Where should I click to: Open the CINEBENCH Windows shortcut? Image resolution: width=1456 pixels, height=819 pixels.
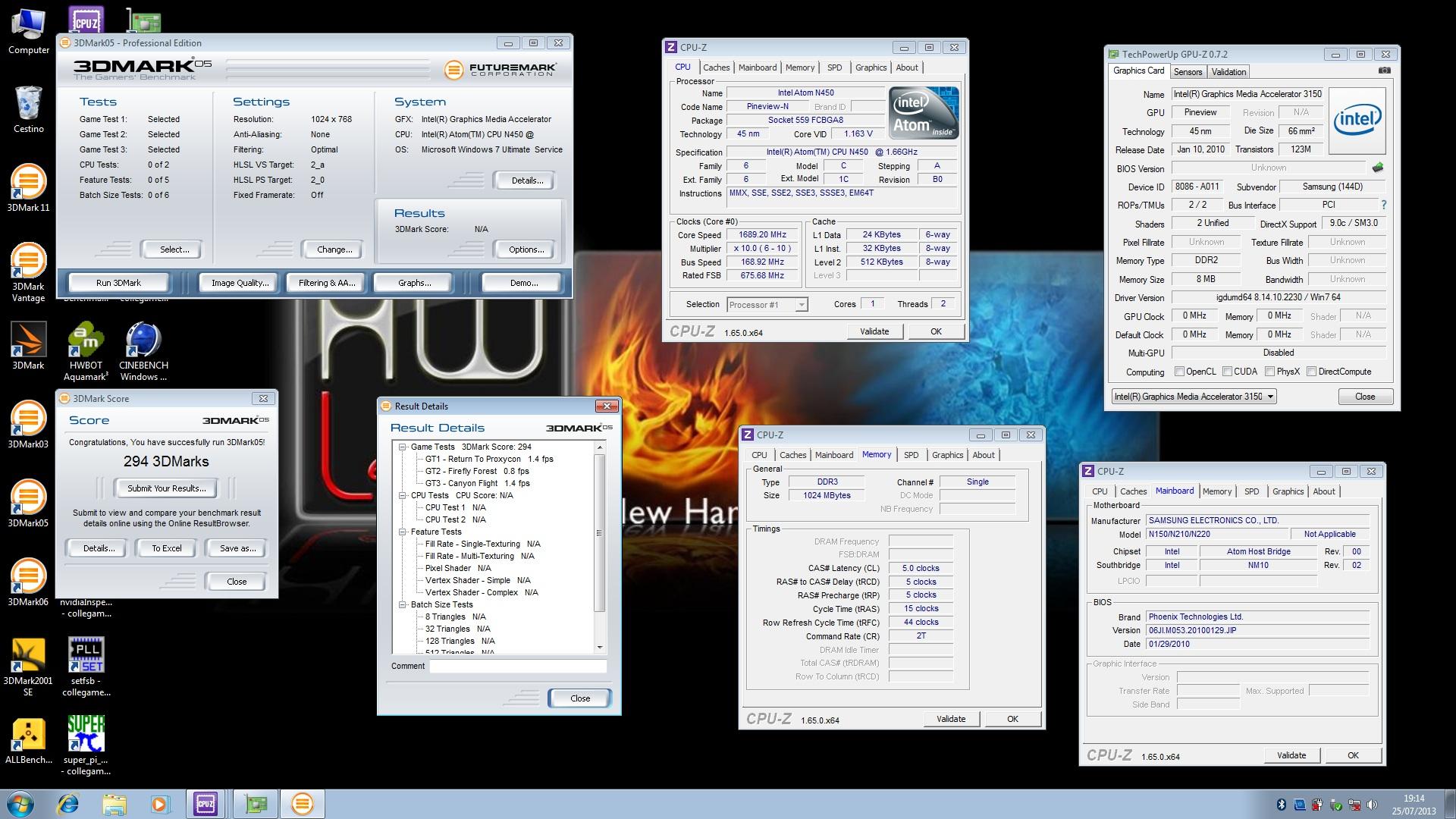point(143,351)
